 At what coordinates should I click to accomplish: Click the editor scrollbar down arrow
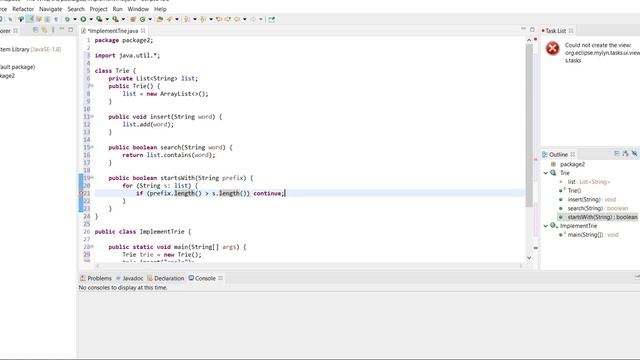(x=529, y=258)
